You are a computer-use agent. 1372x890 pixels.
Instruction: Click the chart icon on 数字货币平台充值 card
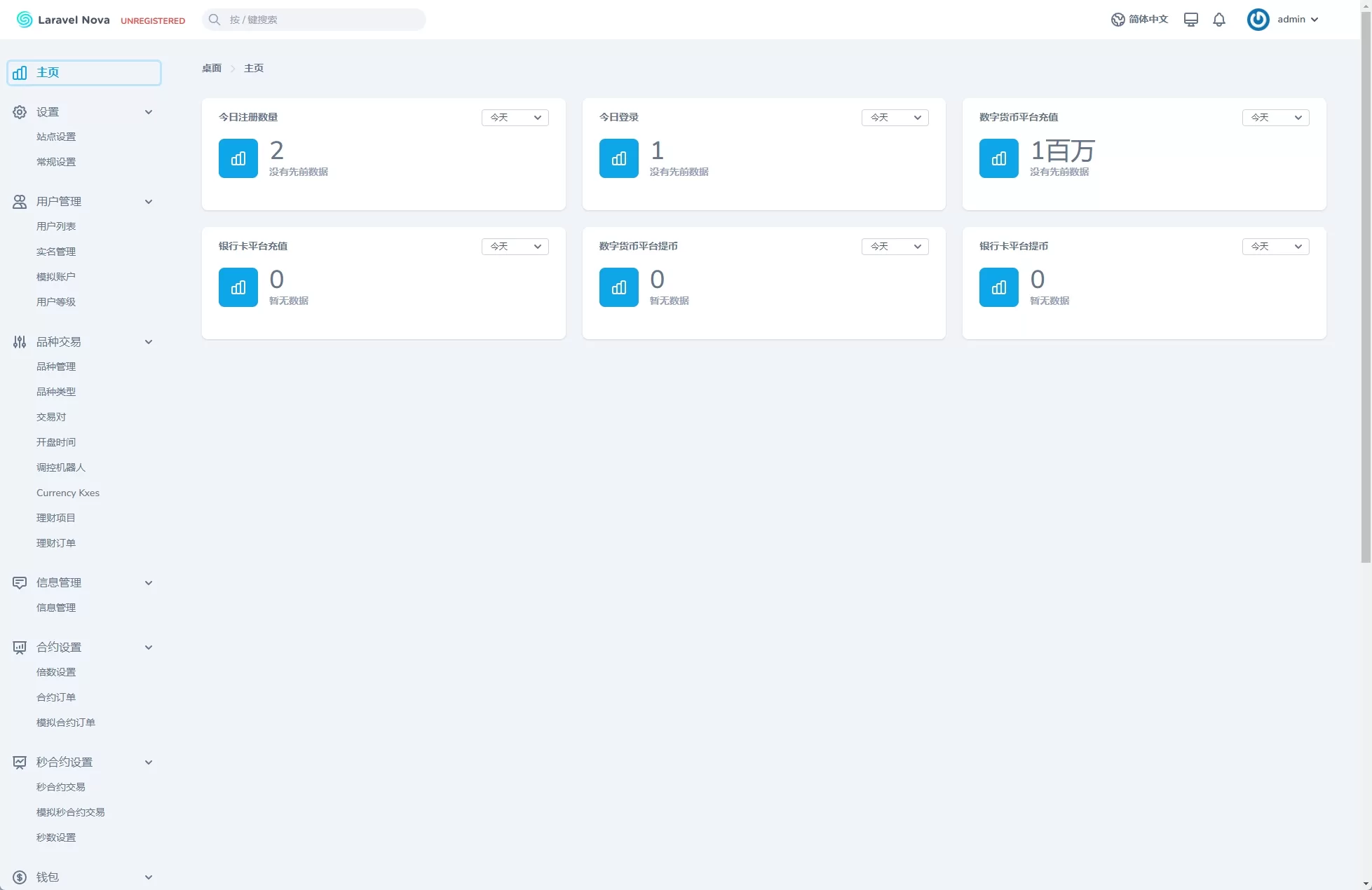point(998,158)
